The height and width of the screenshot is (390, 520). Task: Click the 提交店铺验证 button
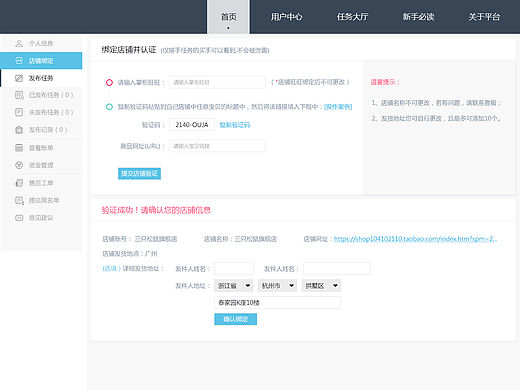pos(139,173)
